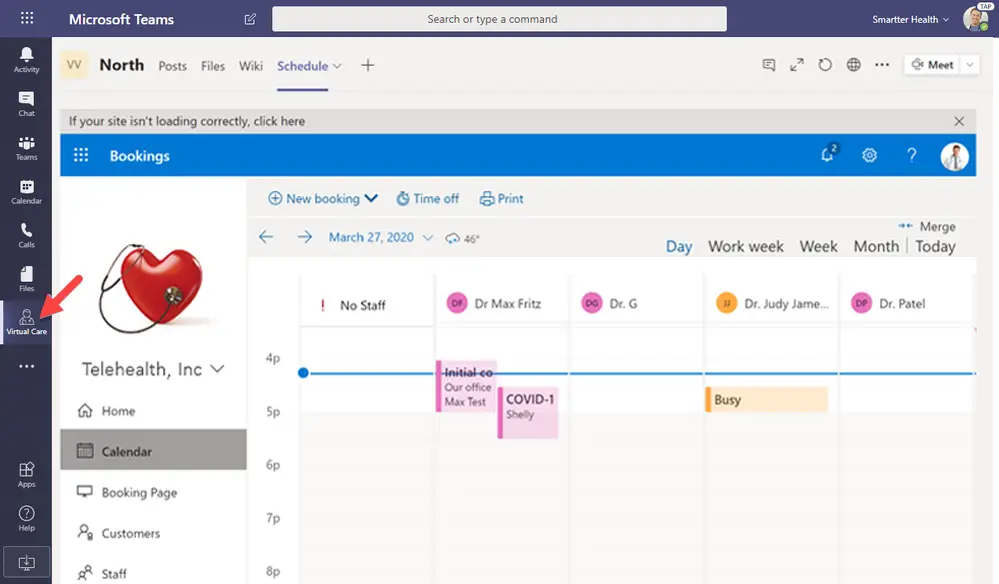Select Week calendar view
Viewport: 999px width, 584px height.
coord(819,246)
